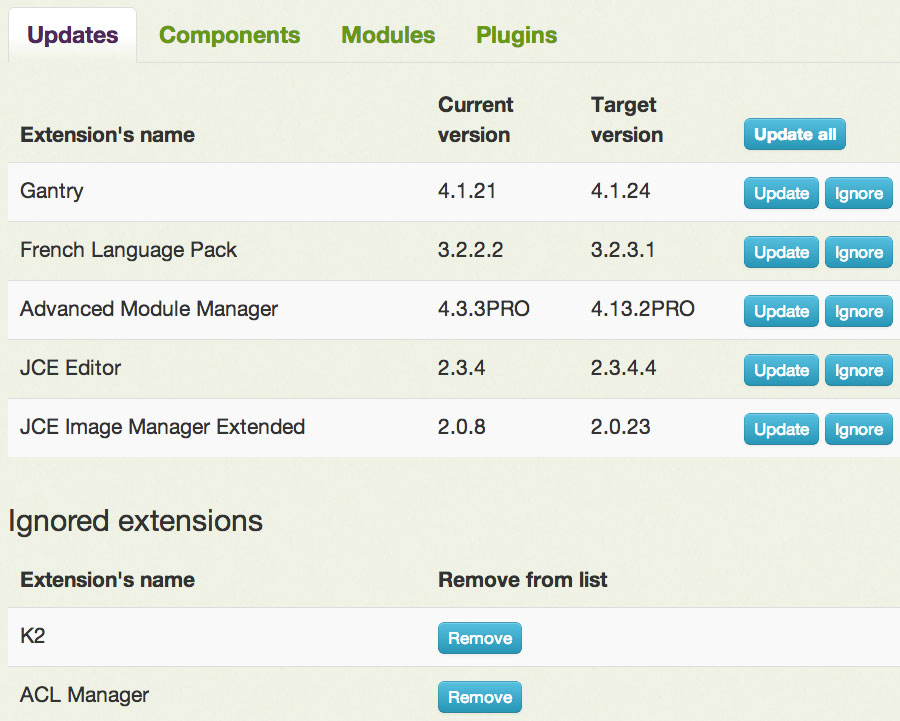900x721 pixels.
Task: Ignore the French Language Pack update
Action: [x=859, y=252]
